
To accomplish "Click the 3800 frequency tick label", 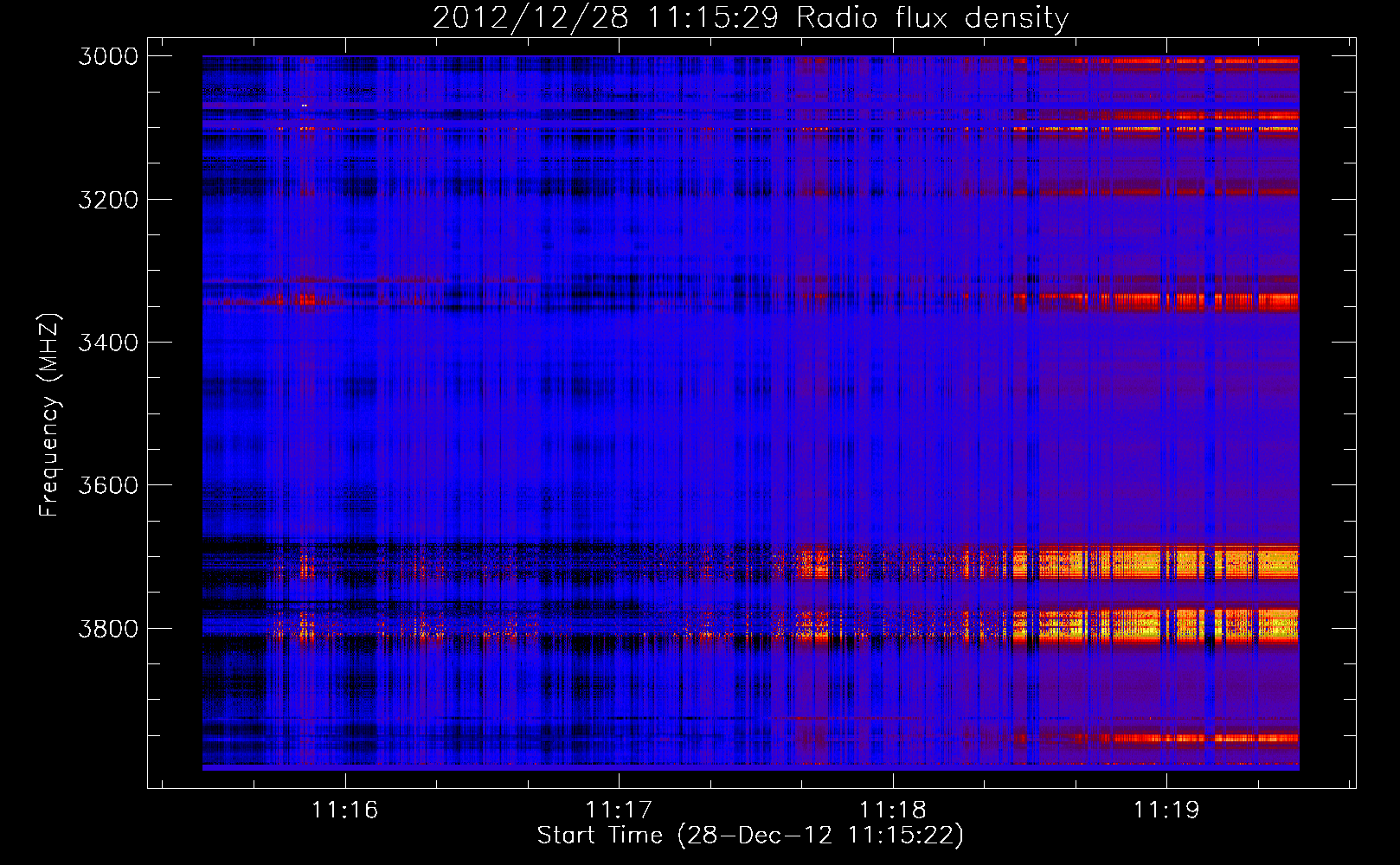I will 108,628.
